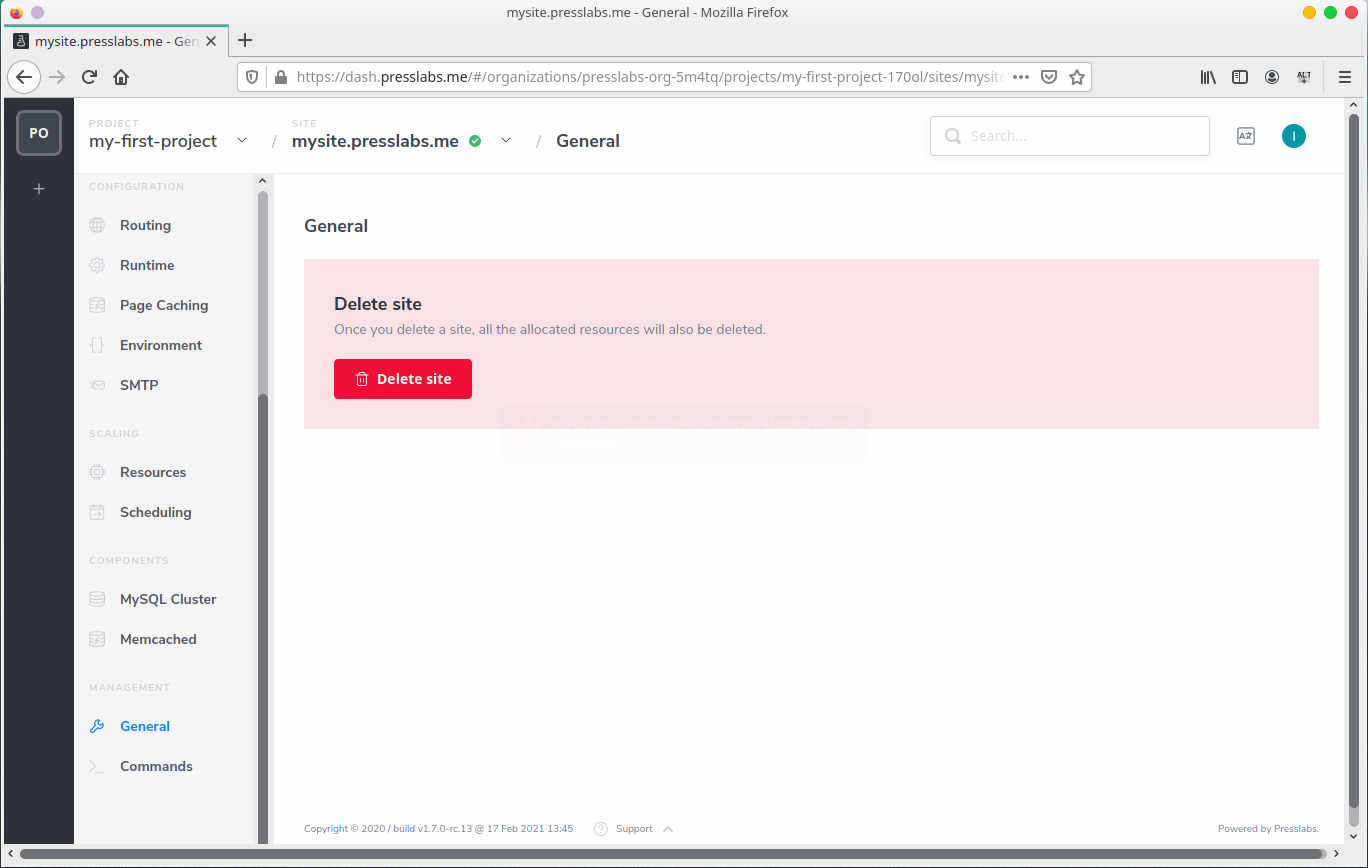Click the Scheduling calendar icon
1368x868 pixels.
(x=97, y=512)
